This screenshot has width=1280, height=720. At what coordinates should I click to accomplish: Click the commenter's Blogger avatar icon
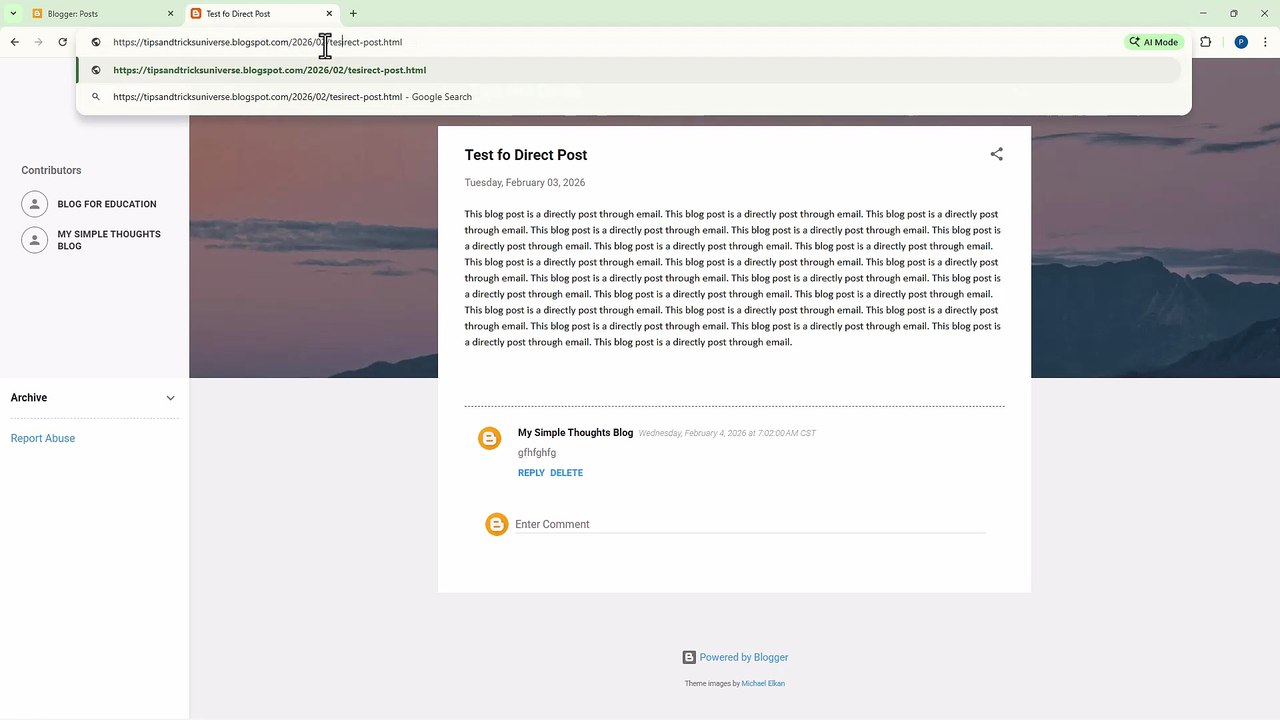click(x=489, y=438)
